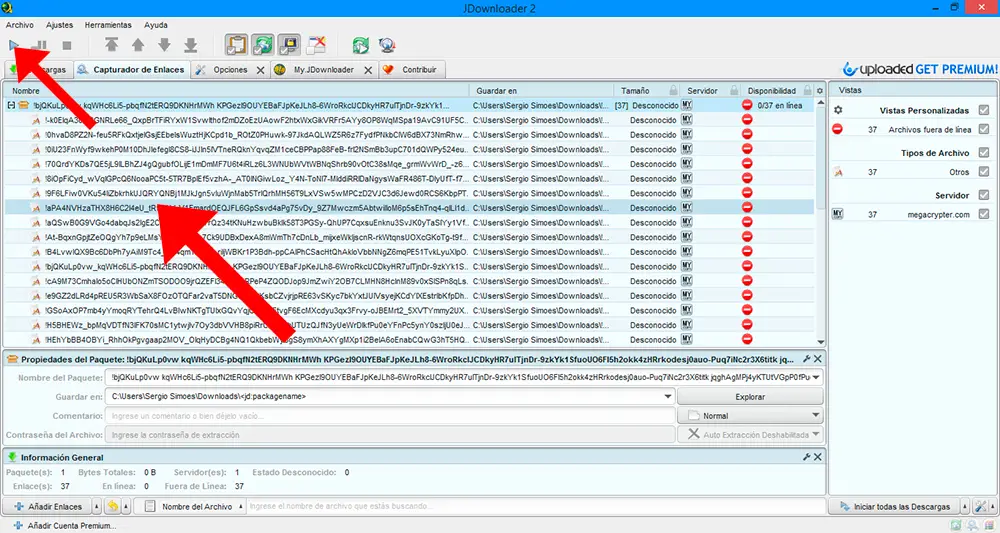Toggle Archivos fuera de línea checkbox
The height and width of the screenshot is (533, 1000).
point(984,129)
